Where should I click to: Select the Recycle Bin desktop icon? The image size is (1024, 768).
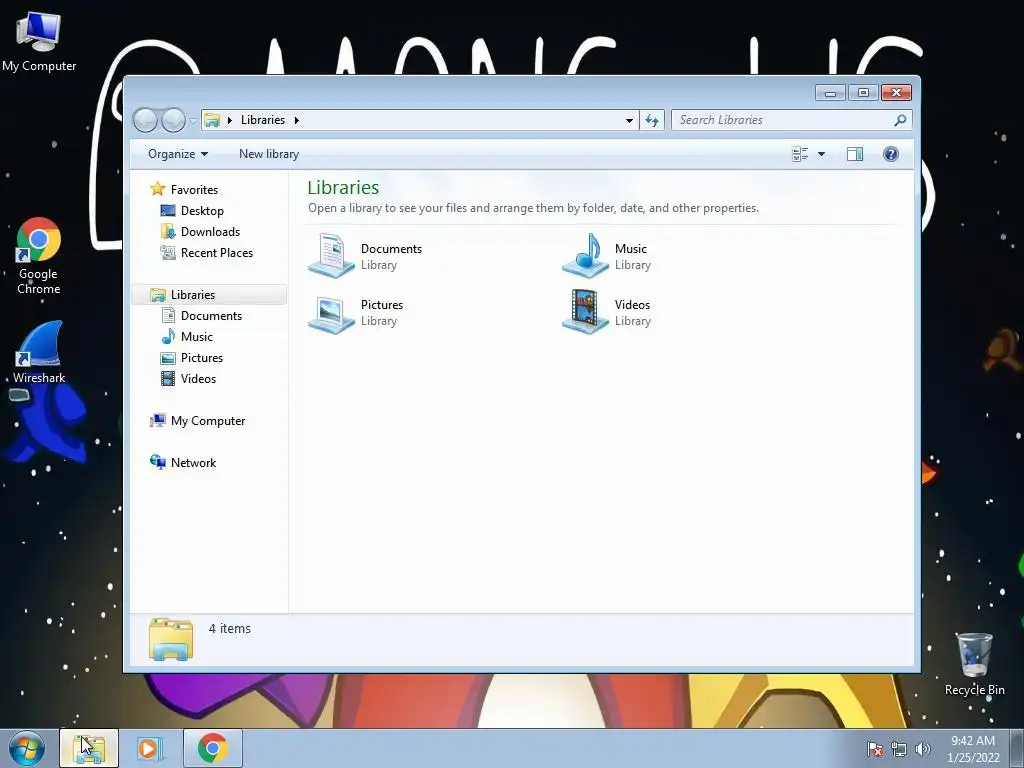coord(974,664)
